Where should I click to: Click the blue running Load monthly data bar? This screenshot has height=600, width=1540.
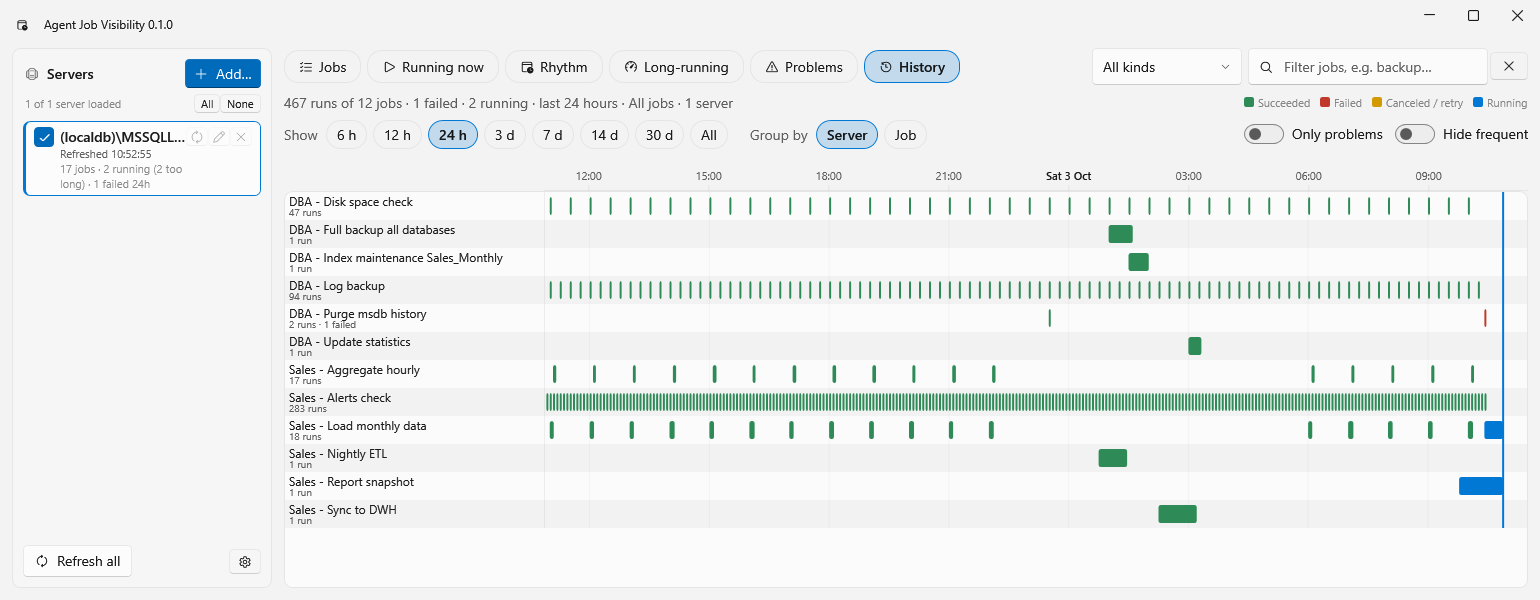coord(1493,430)
